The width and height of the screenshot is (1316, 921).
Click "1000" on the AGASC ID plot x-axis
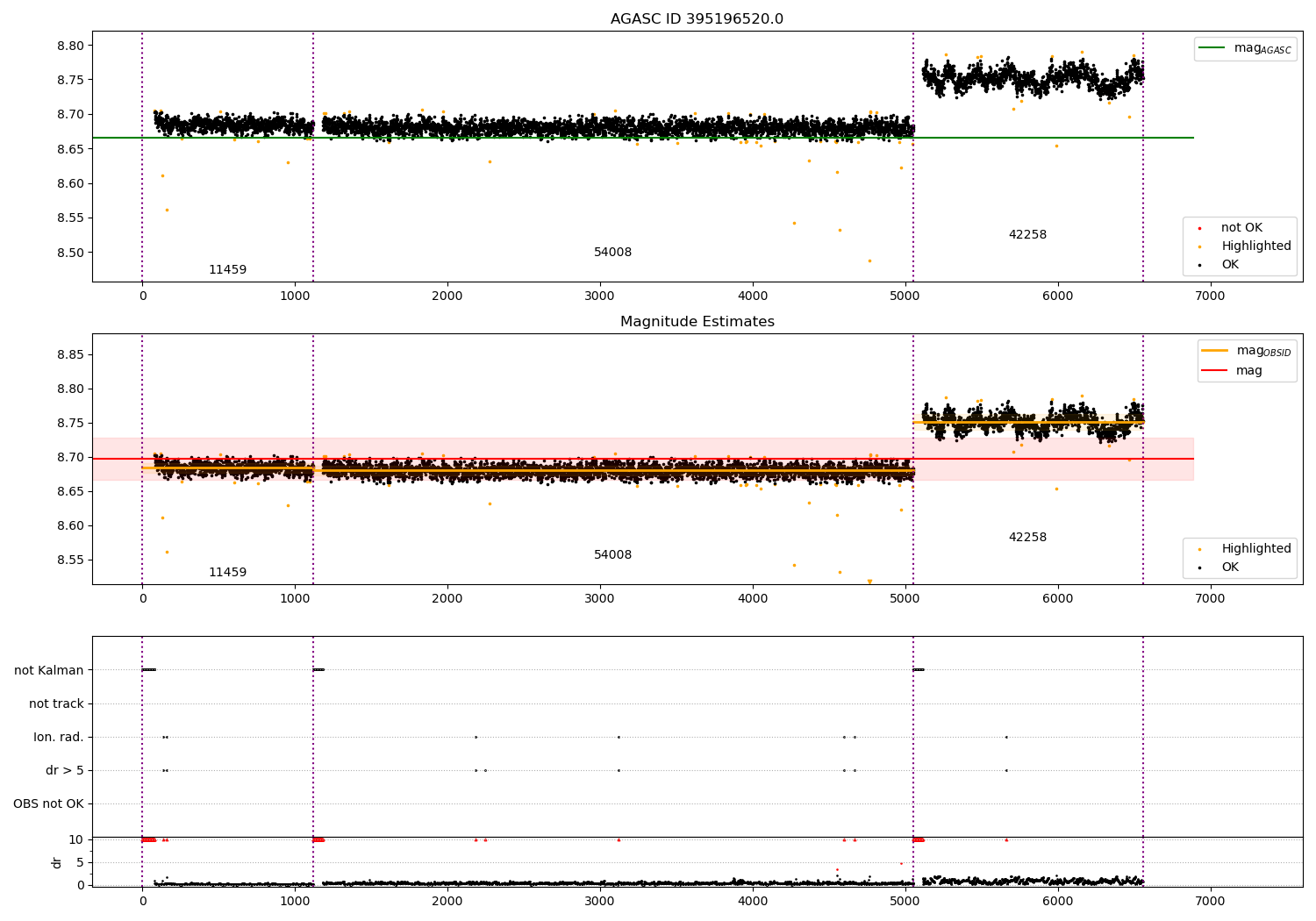[295, 296]
